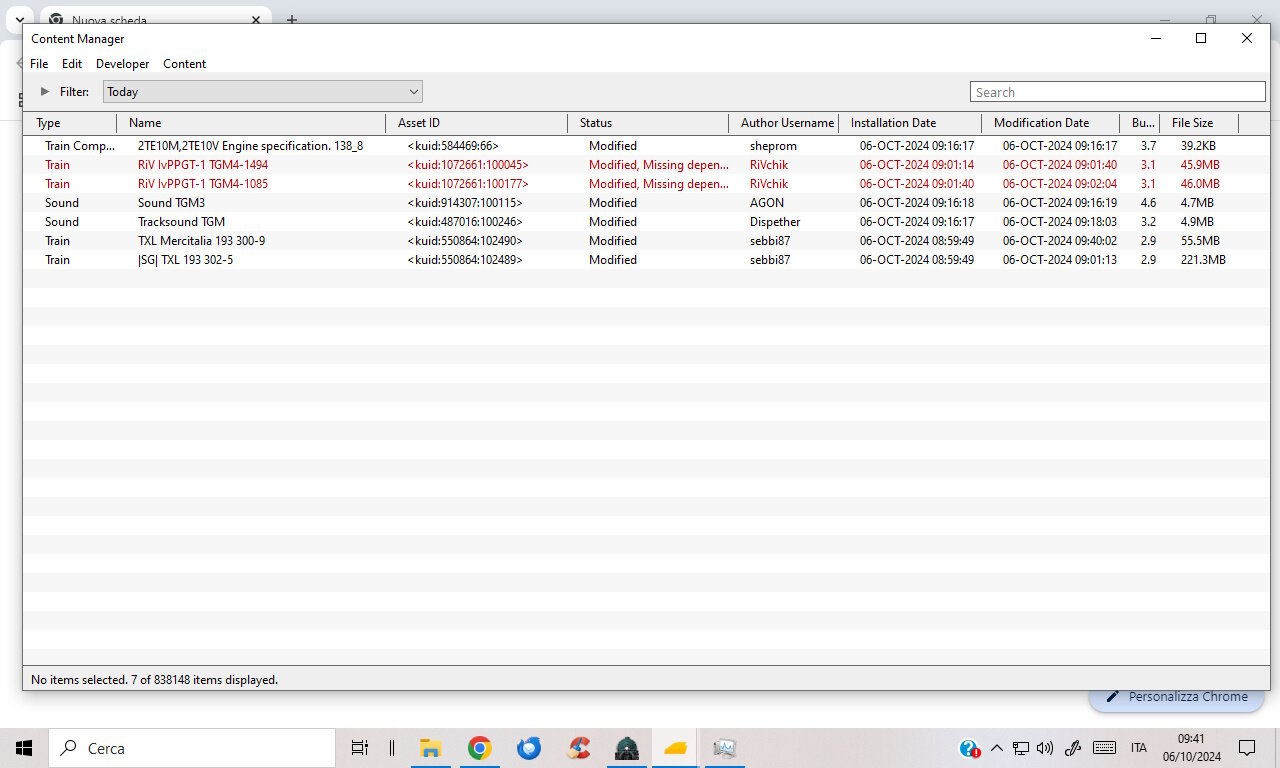Image resolution: width=1280 pixels, height=768 pixels.
Task: Click file size 39.2KB
Action: (1198, 146)
